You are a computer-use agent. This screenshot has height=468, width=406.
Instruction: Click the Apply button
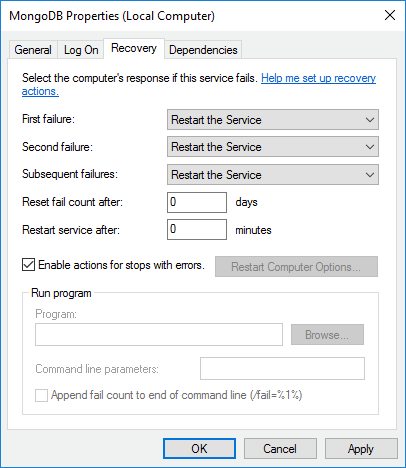click(361, 449)
